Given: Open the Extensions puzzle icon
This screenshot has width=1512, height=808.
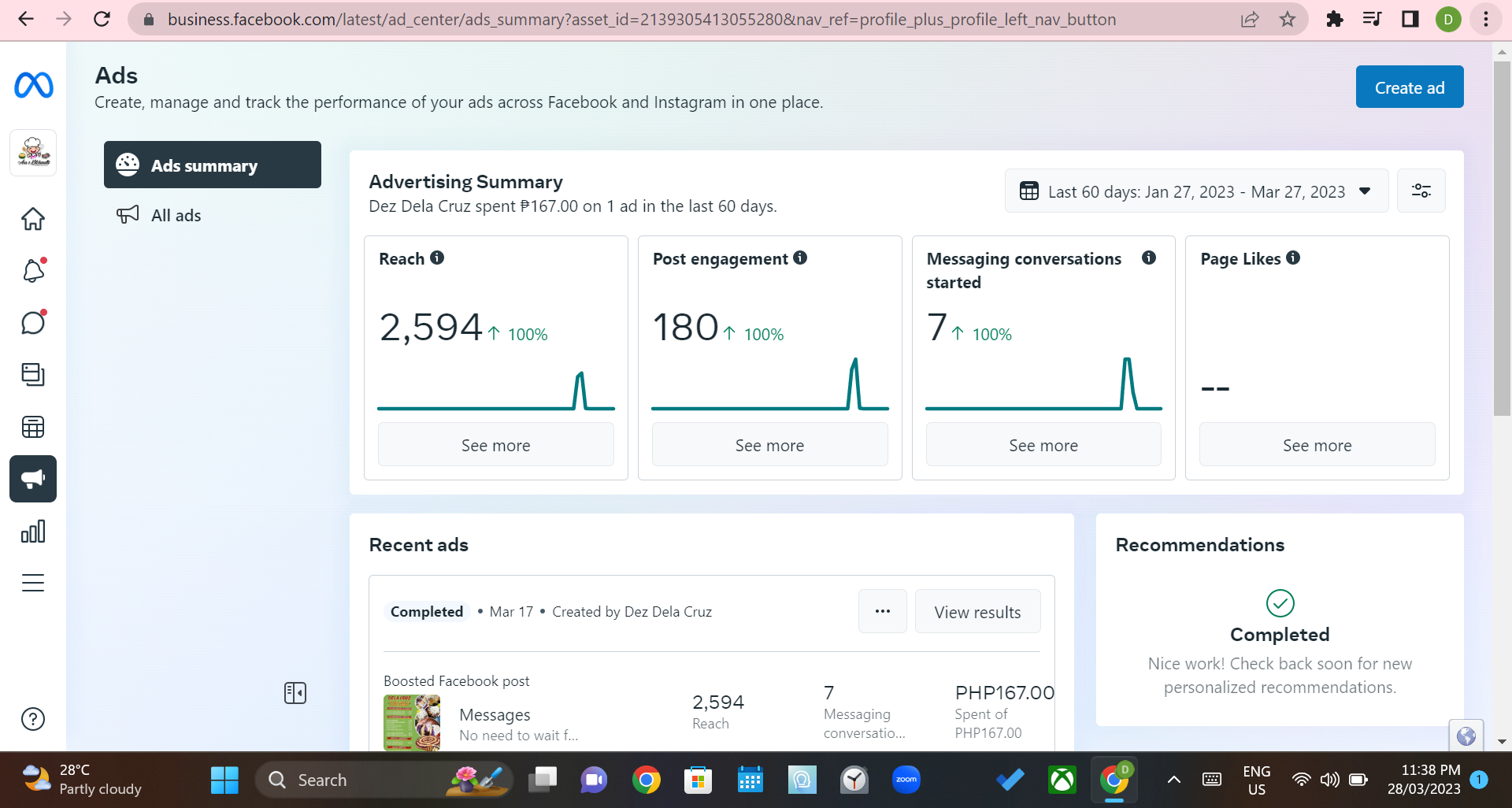Looking at the screenshot, I should click(1334, 19).
